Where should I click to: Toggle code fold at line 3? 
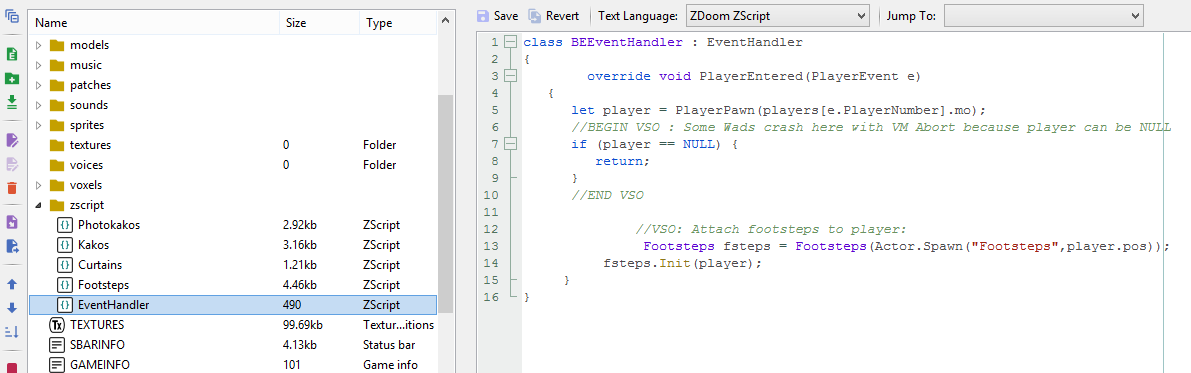(510, 76)
